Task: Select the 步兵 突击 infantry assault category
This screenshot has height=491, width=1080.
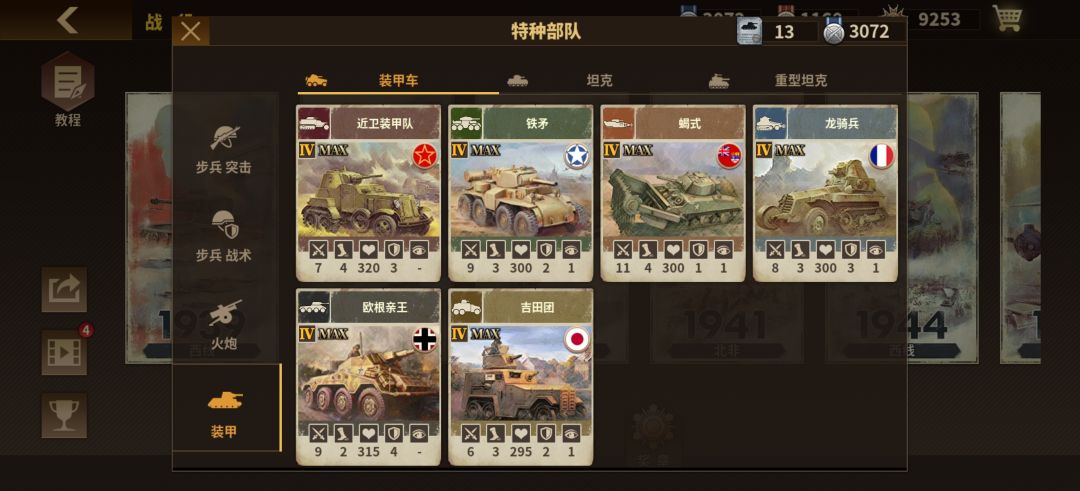Action: 224,147
